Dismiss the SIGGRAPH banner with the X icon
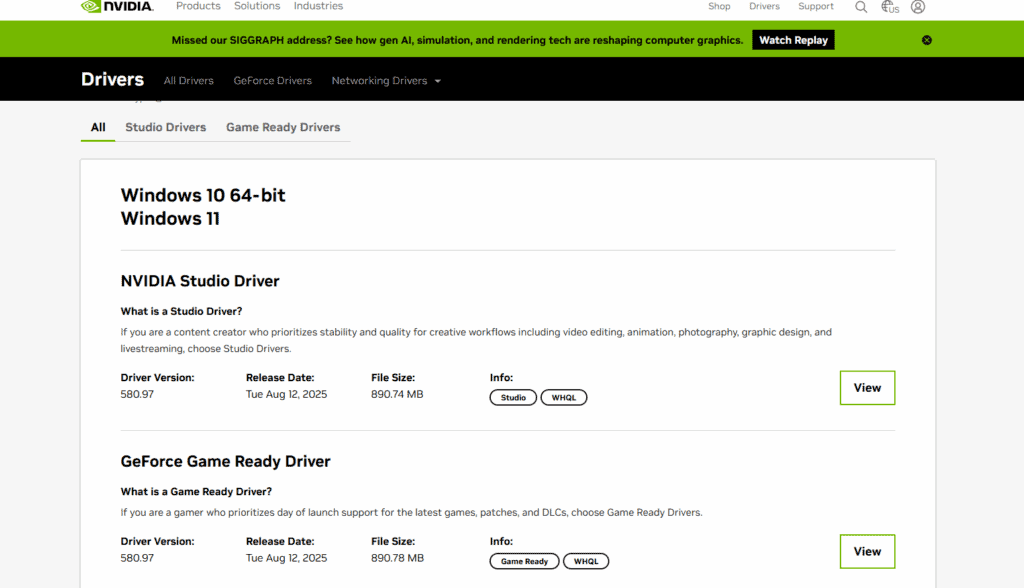This screenshot has height=588, width=1024. pos(926,40)
